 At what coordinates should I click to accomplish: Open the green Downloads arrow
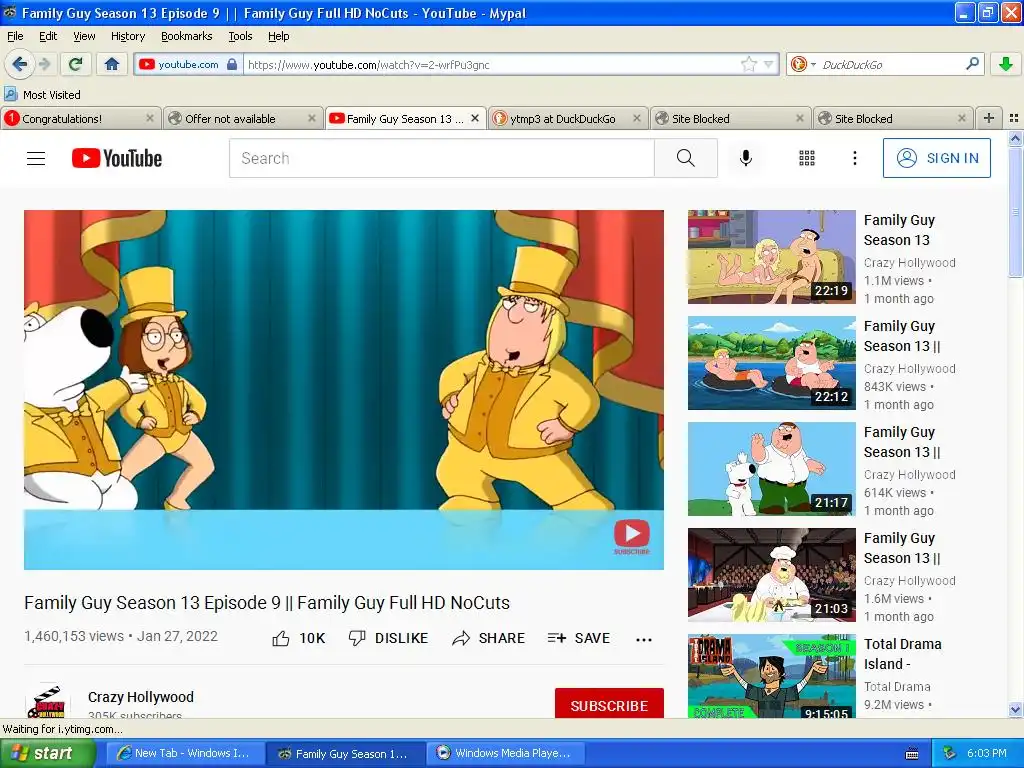[x=1006, y=64]
